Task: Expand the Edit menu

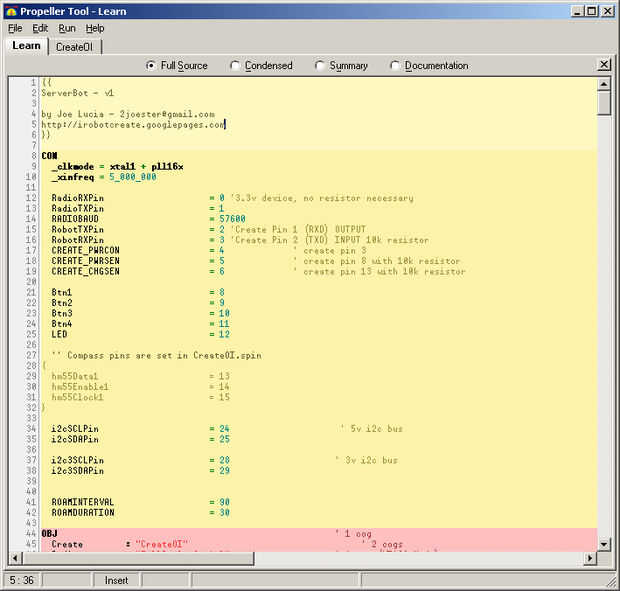Action: (40, 28)
